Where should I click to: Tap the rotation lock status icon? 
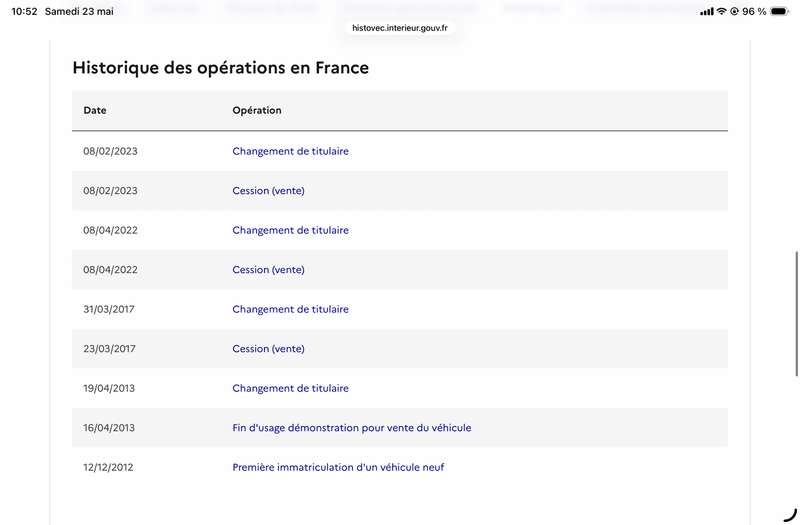tap(734, 11)
